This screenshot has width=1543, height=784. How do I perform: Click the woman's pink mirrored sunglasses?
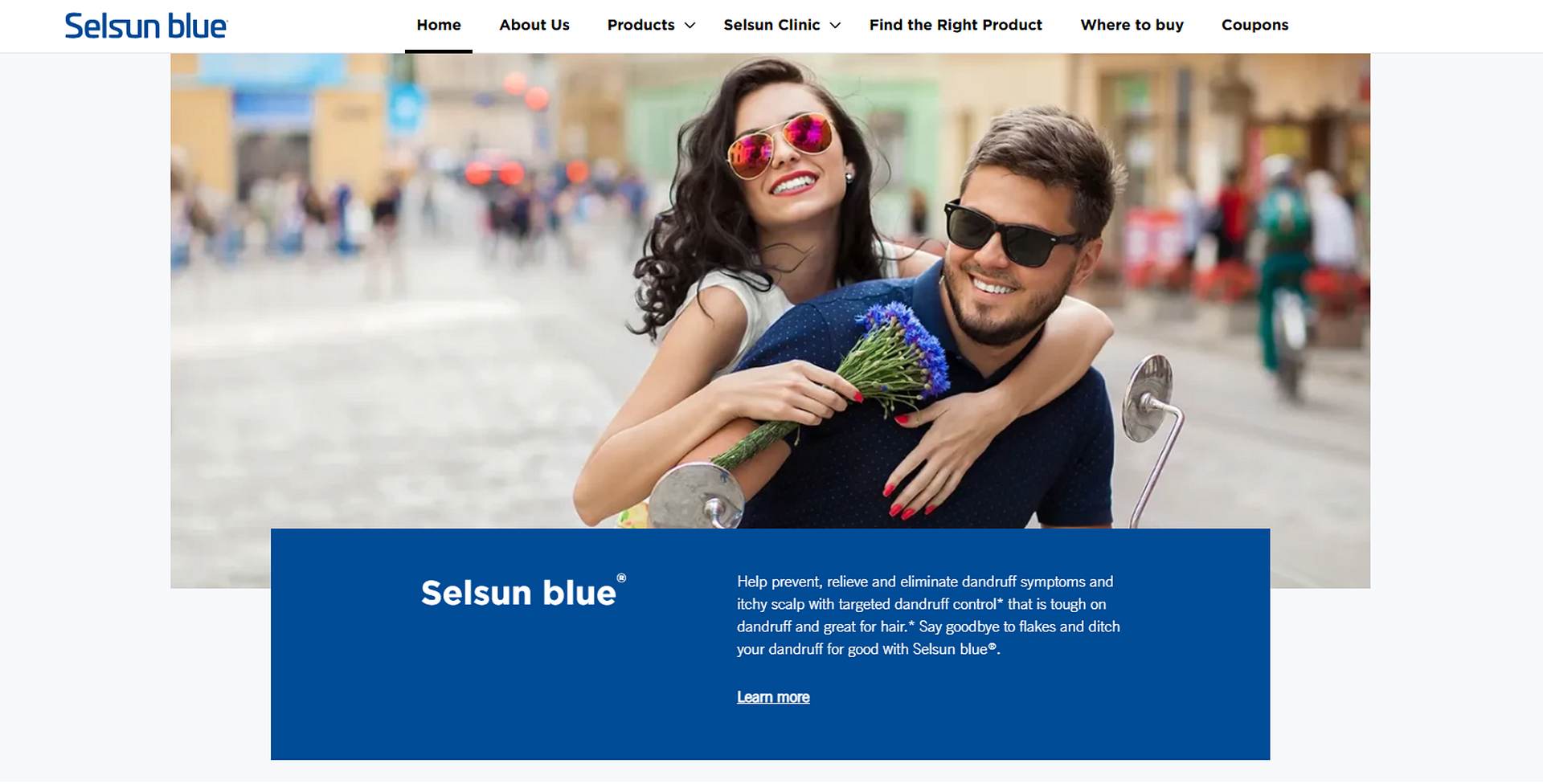point(780,143)
